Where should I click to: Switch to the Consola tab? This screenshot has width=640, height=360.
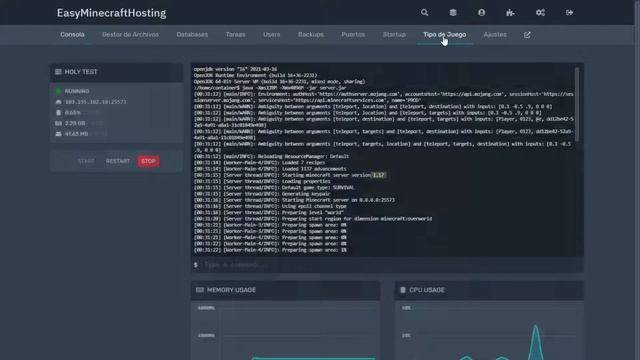point(72,35)
